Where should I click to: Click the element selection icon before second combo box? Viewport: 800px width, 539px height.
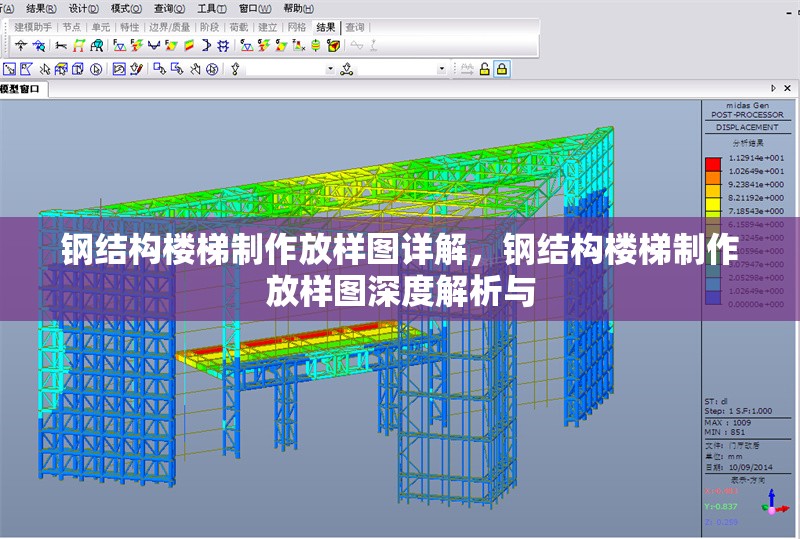coord(347,69)
